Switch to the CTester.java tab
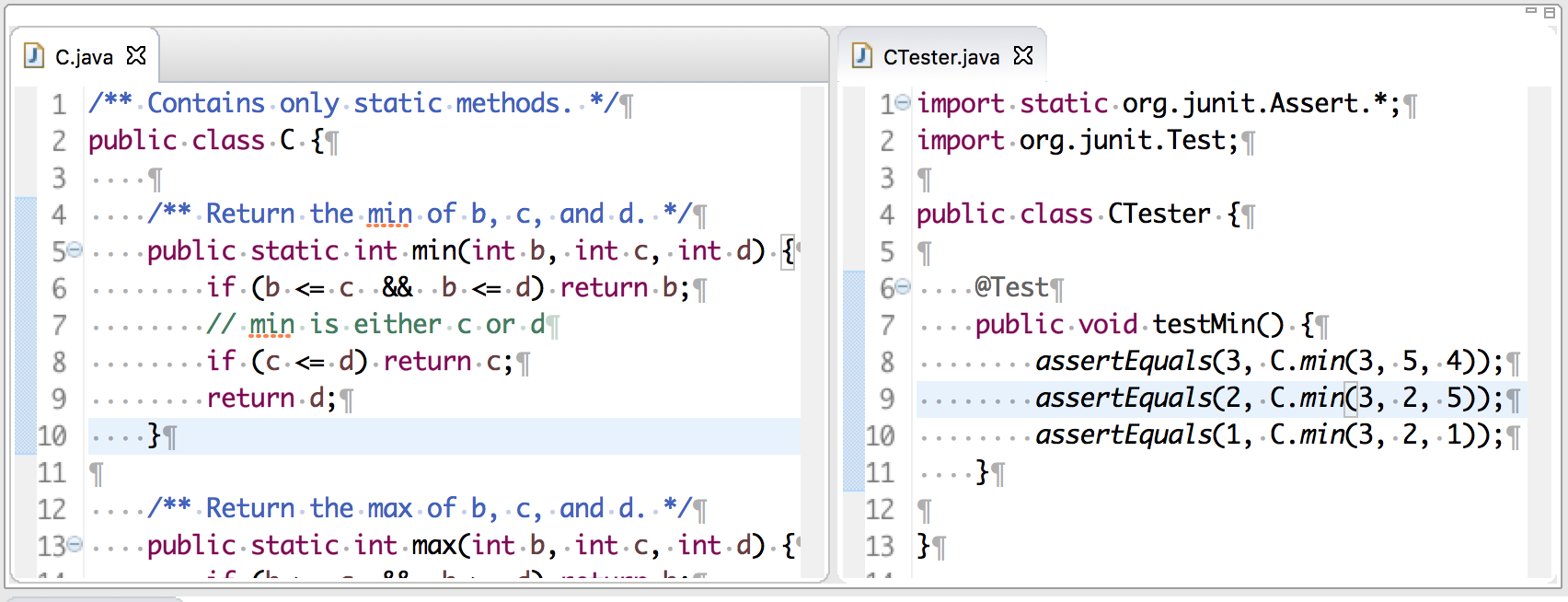Image resolution: width=1568 pixels, height=602 pixels. click(940, 57)
